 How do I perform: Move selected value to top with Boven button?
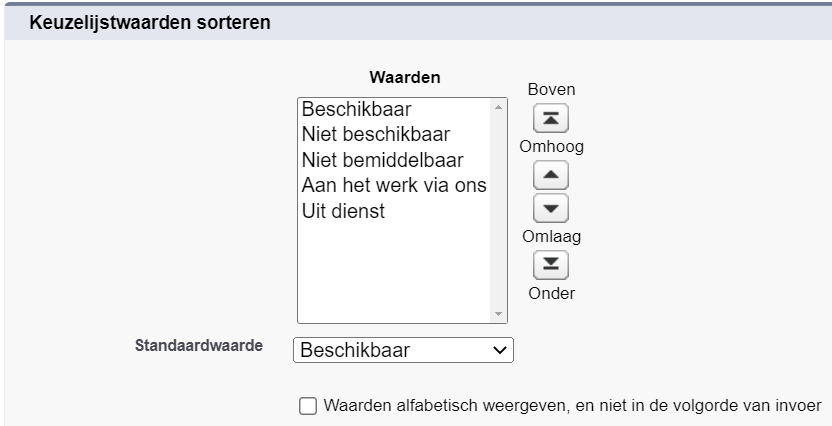point(551,118)
